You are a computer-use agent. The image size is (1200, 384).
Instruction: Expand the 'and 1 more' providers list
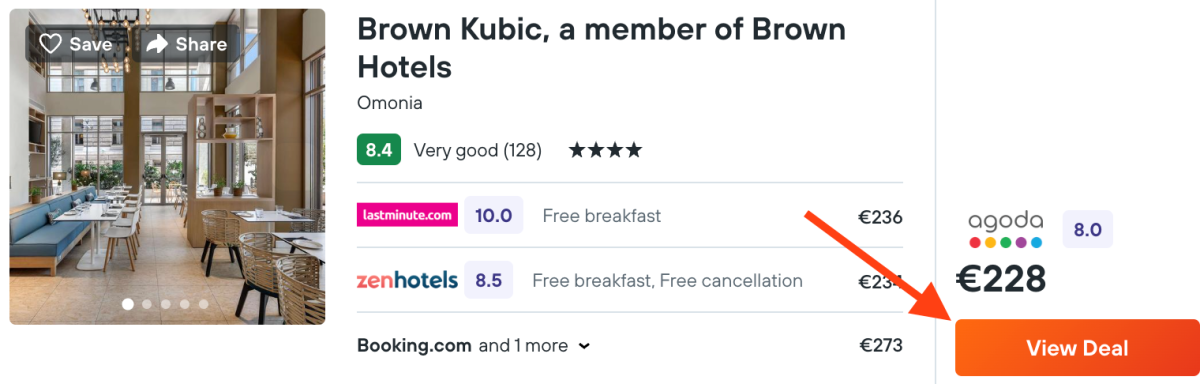(523, 346)
